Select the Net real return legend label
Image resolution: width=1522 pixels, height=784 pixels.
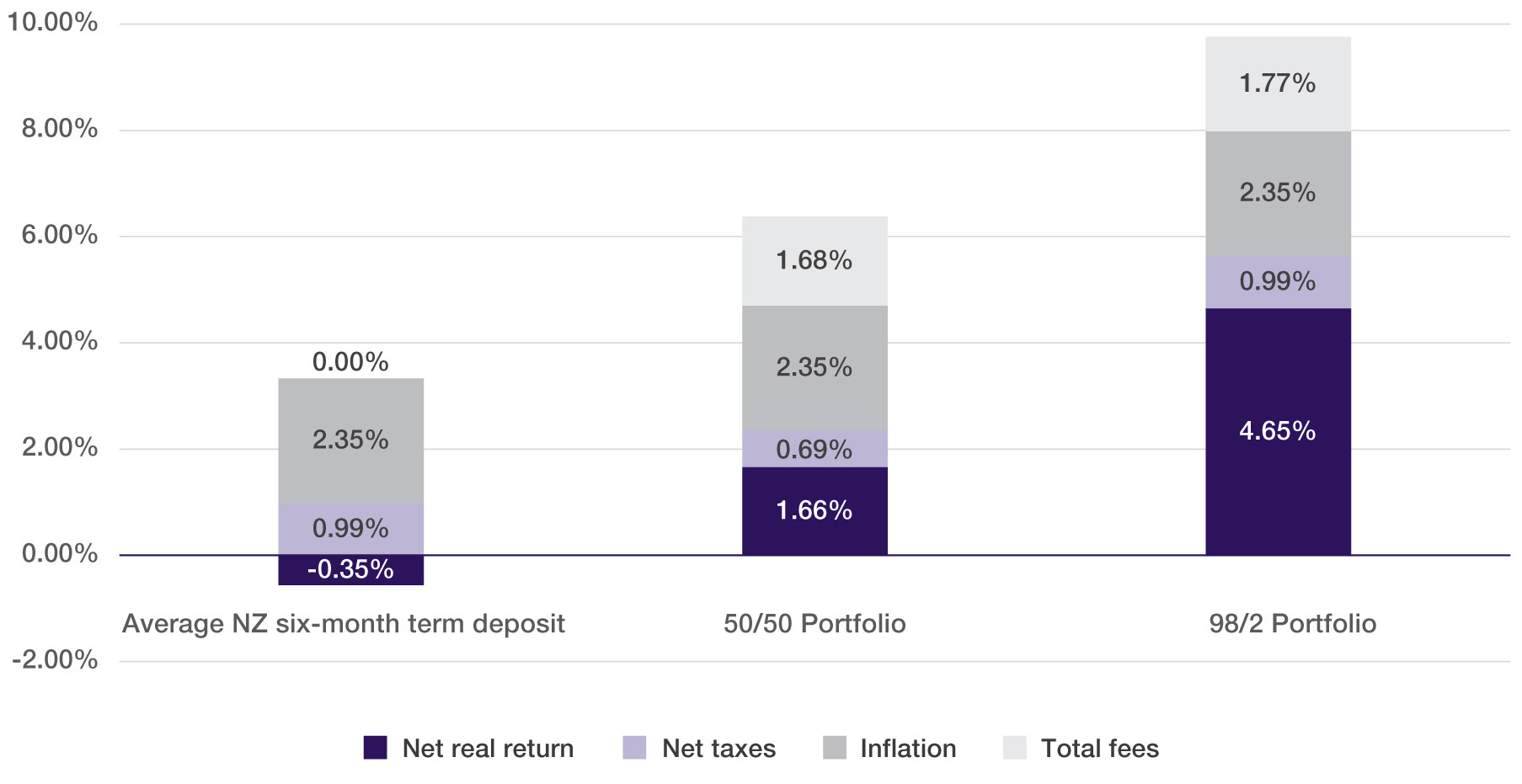coord(488,748)
